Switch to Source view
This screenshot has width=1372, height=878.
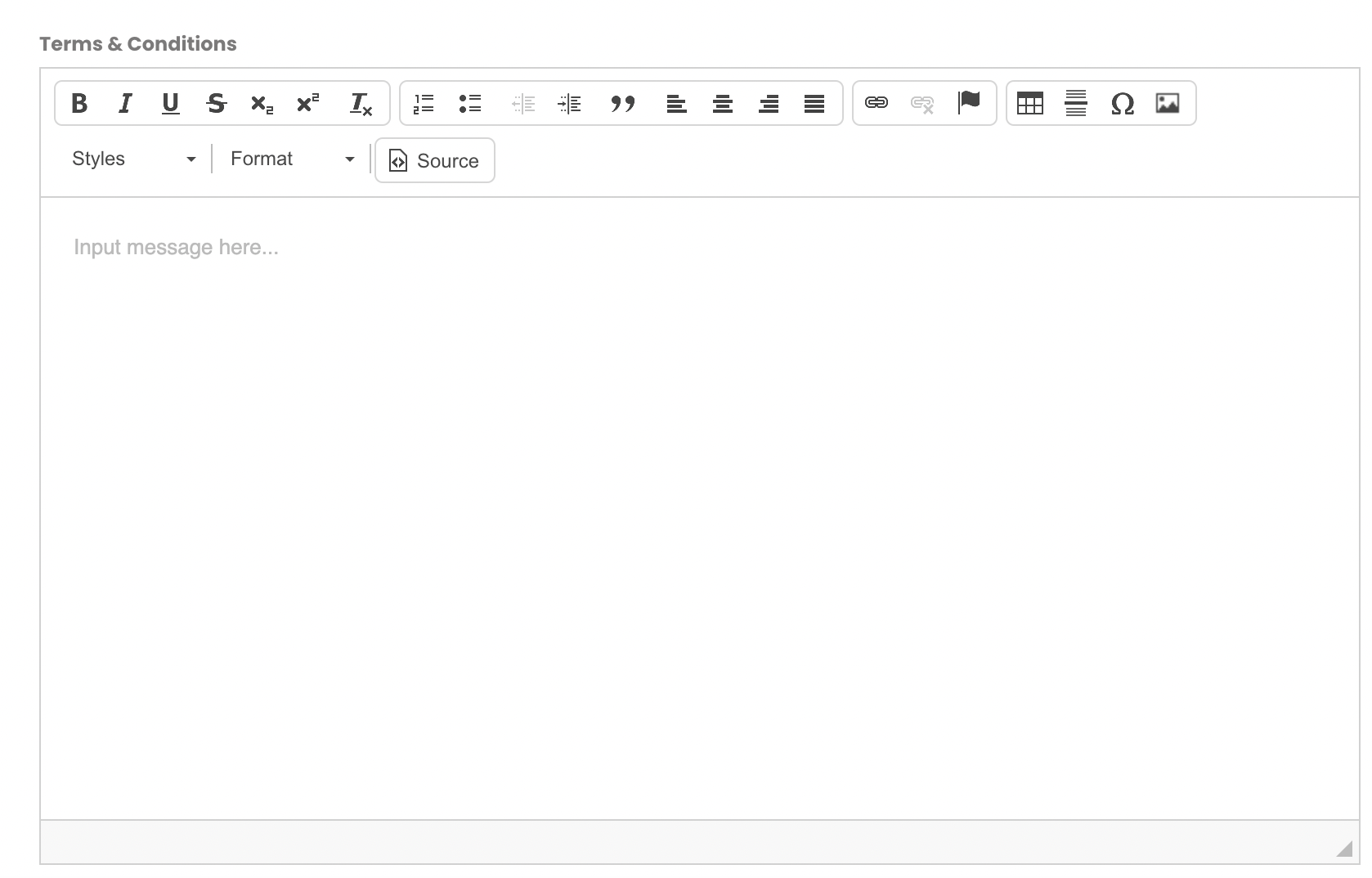435,160
